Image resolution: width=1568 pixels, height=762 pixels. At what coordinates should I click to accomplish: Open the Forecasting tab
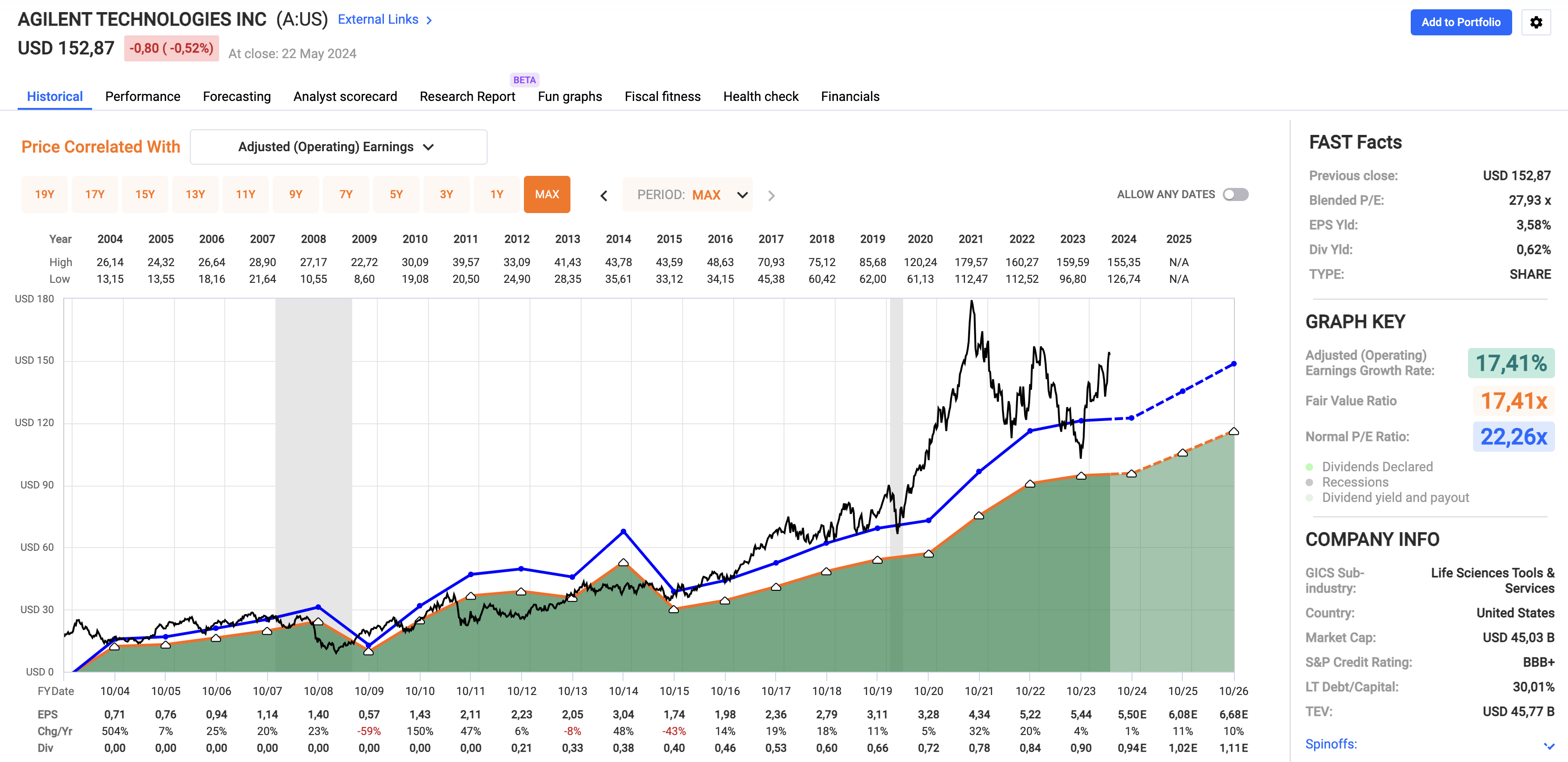click(237, 96)
